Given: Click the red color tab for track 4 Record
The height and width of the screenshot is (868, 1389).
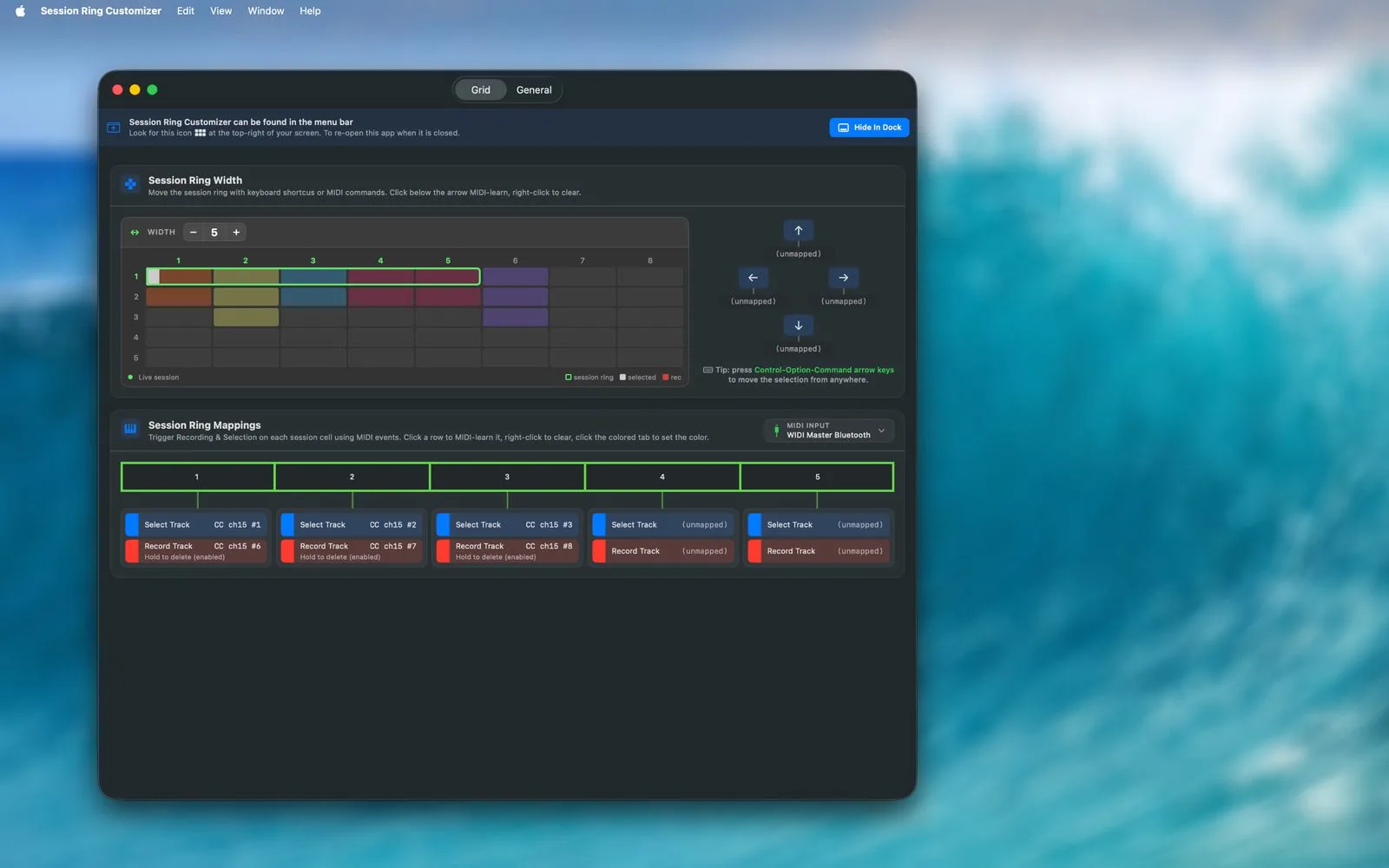Looking at the screenshot, I should (599, 551).
